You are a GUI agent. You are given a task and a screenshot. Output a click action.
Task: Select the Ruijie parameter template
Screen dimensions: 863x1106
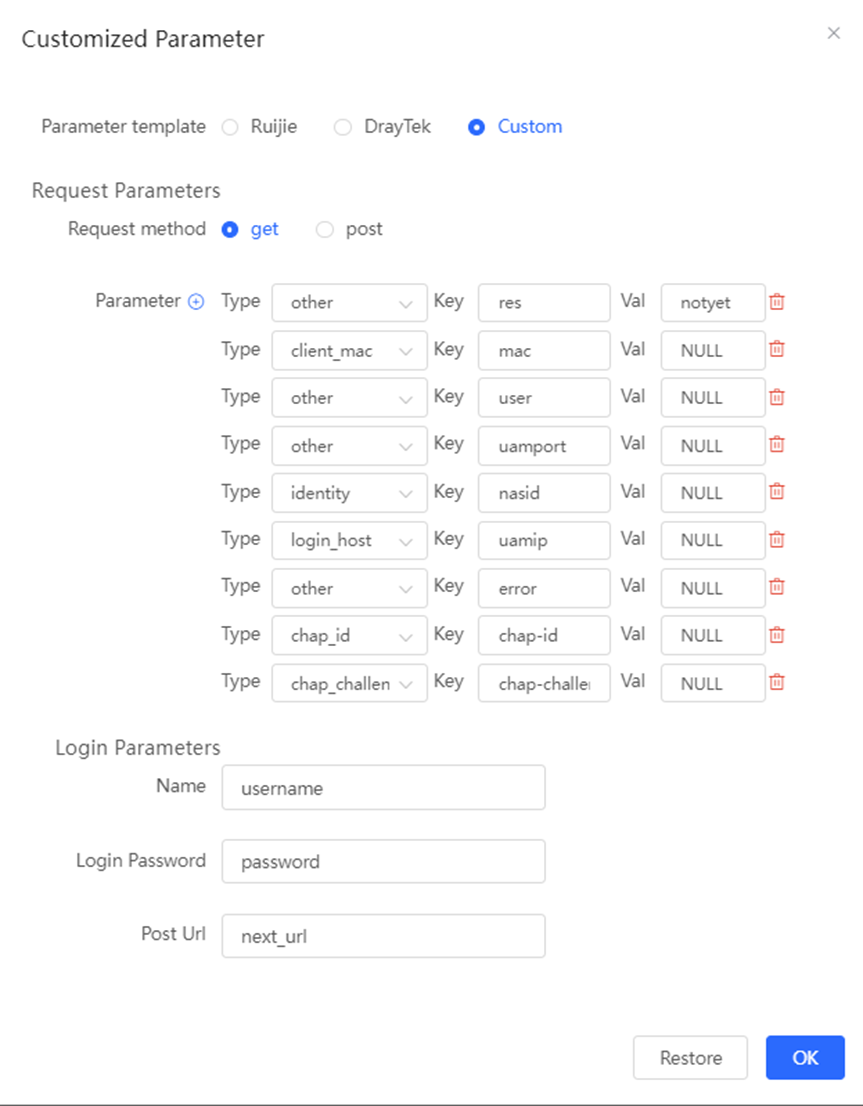tap(230, 127)
